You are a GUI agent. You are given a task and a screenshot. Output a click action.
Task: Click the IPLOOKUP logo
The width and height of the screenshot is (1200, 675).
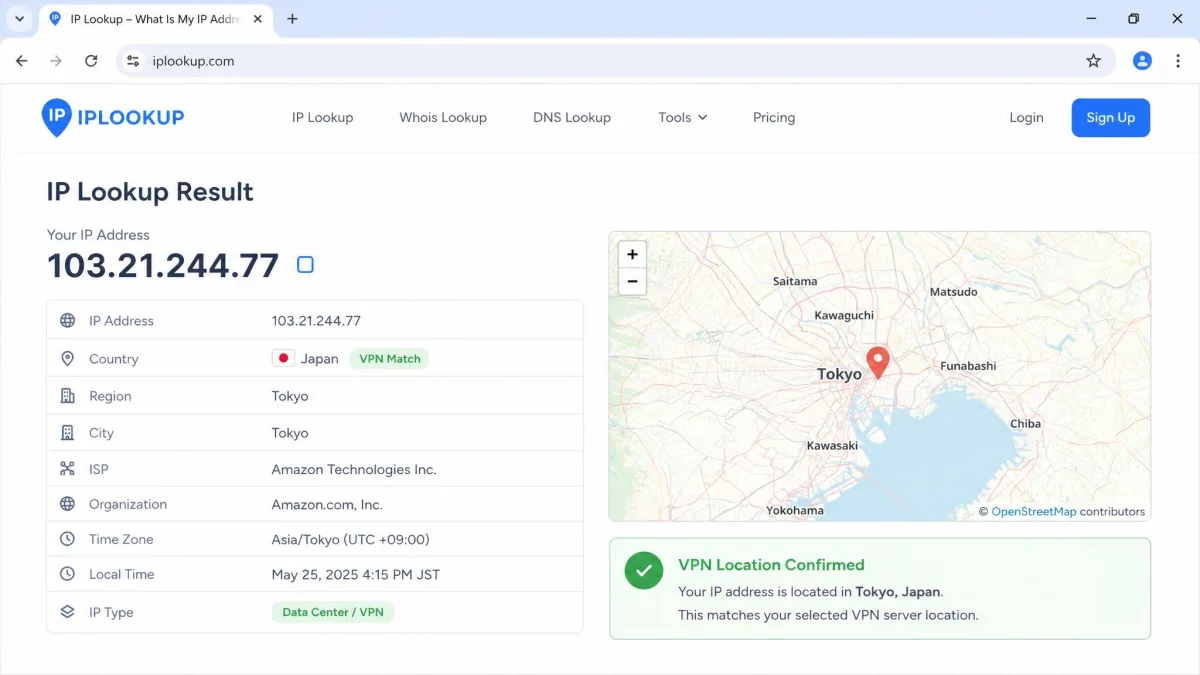pos(113,117)
